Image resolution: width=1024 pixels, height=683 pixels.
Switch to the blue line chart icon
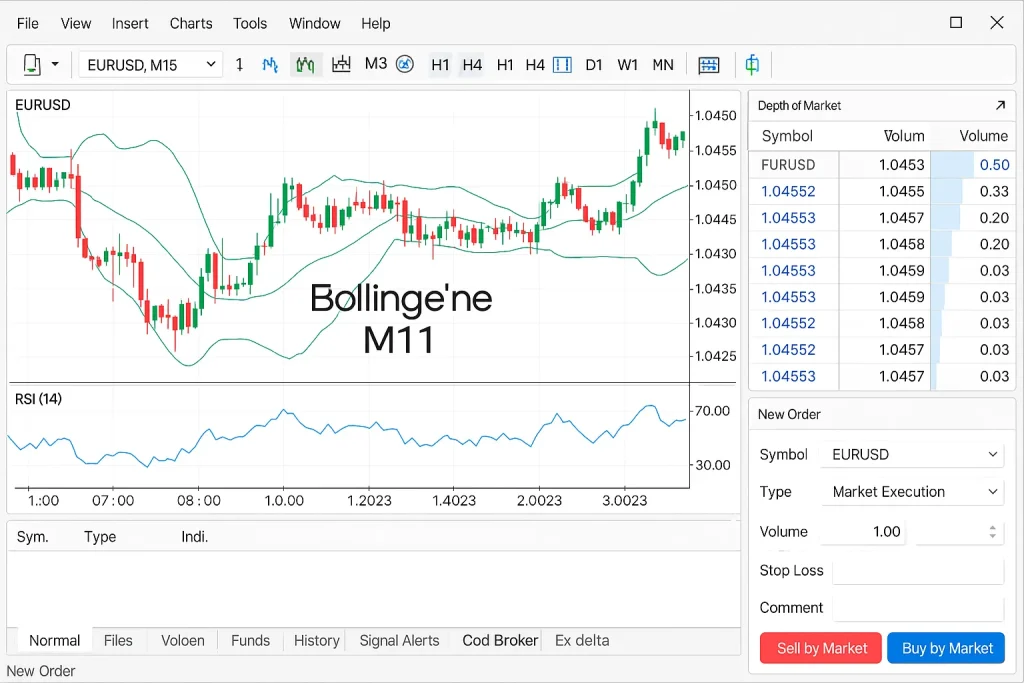coord(270,65)
